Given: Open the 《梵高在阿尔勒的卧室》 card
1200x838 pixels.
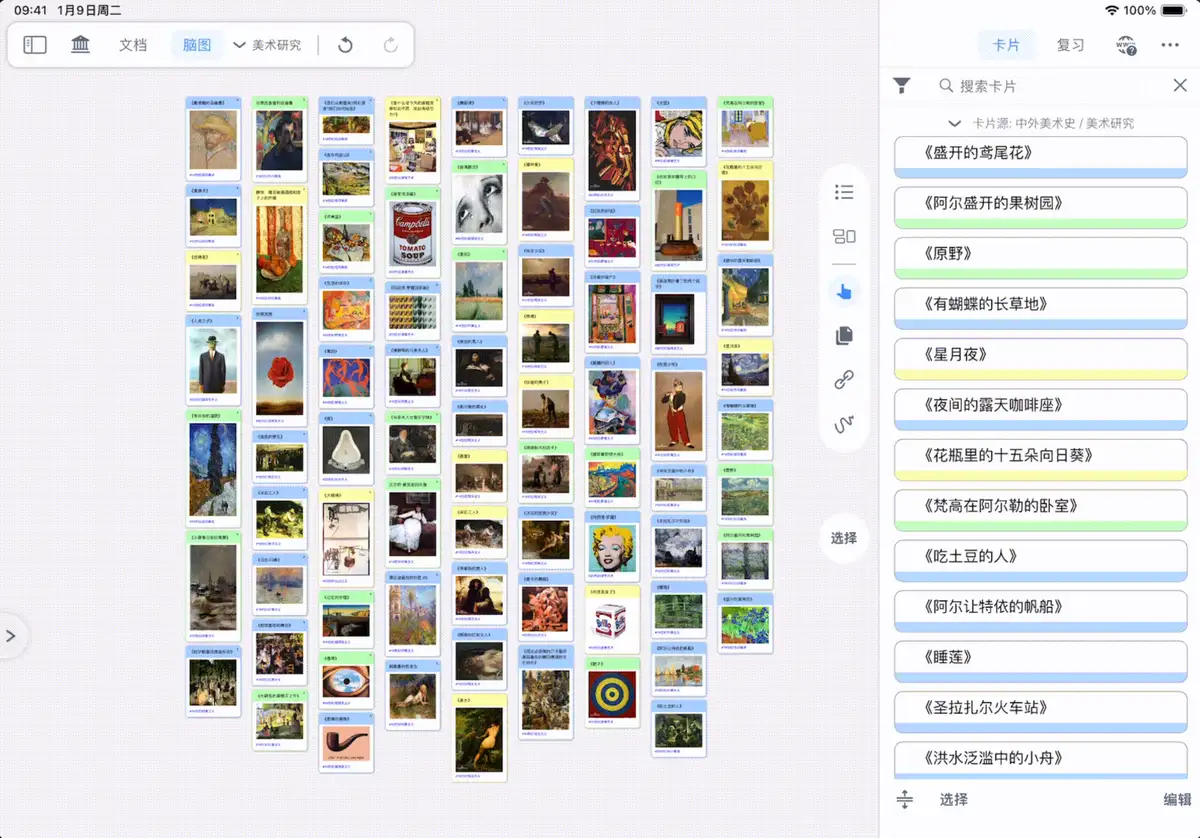Looking at the screenshot, I should pos(1041,510).
